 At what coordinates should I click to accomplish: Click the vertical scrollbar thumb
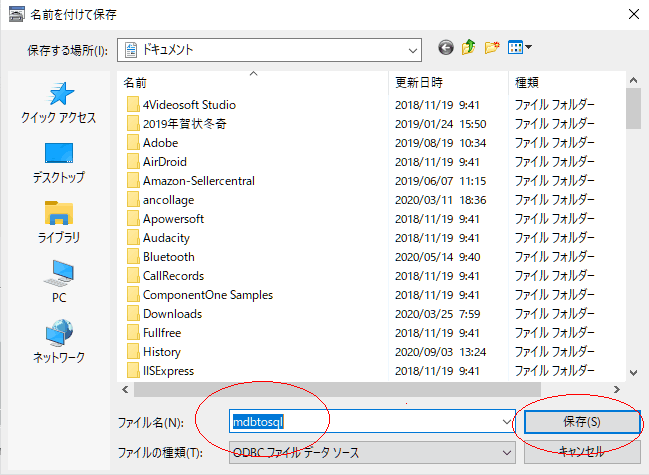point(633,109)
